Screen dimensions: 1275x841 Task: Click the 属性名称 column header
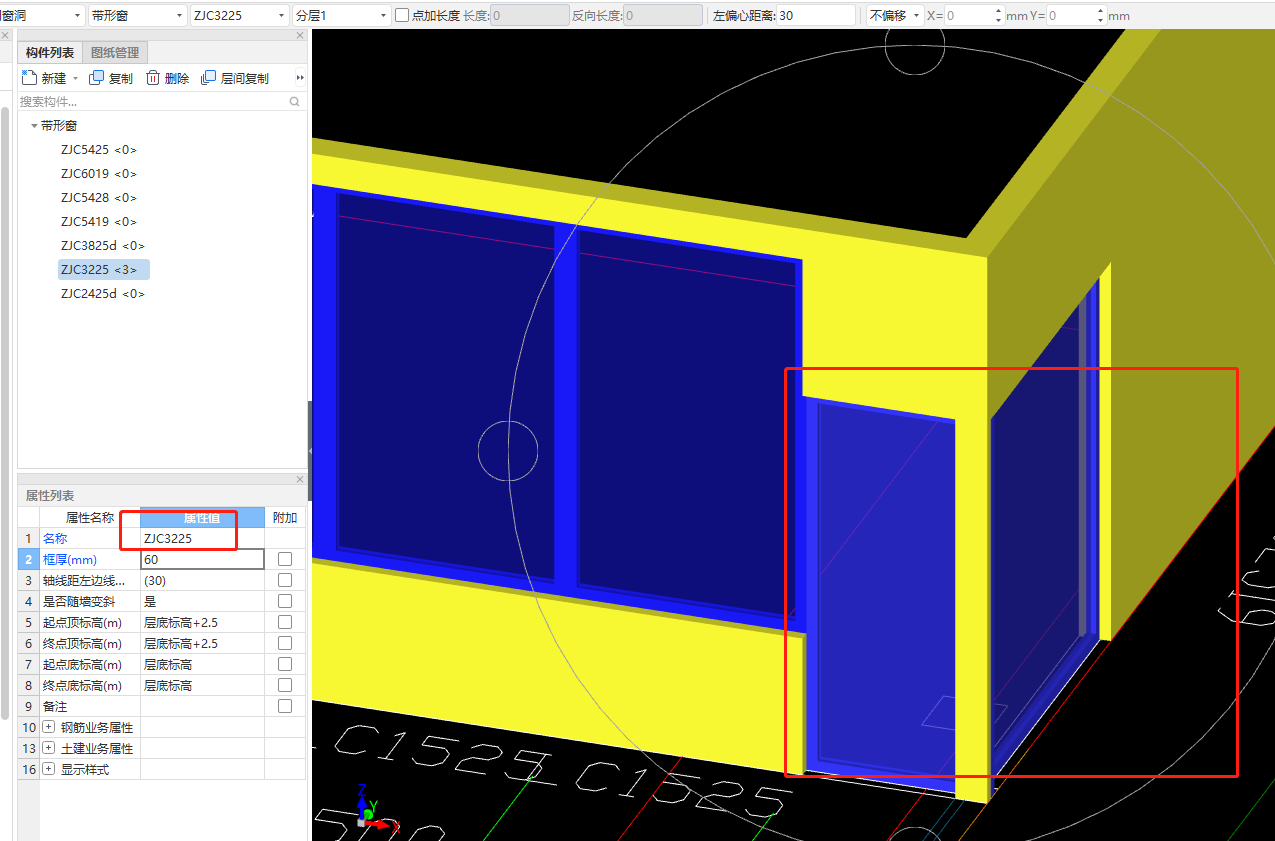[89, 517]
